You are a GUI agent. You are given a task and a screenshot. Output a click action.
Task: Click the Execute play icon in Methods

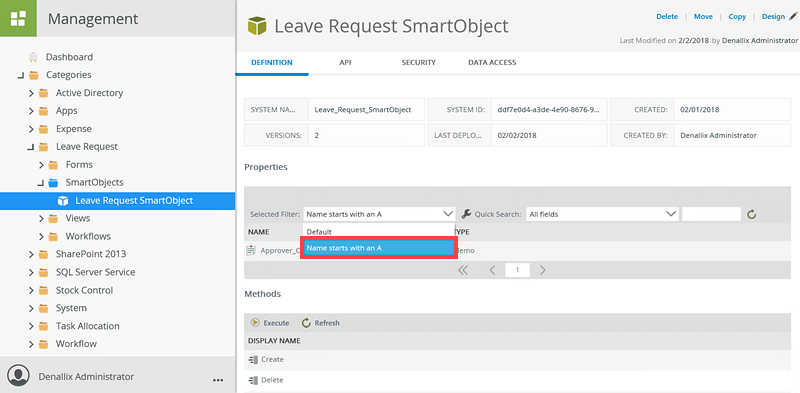(x=255, y=323)
